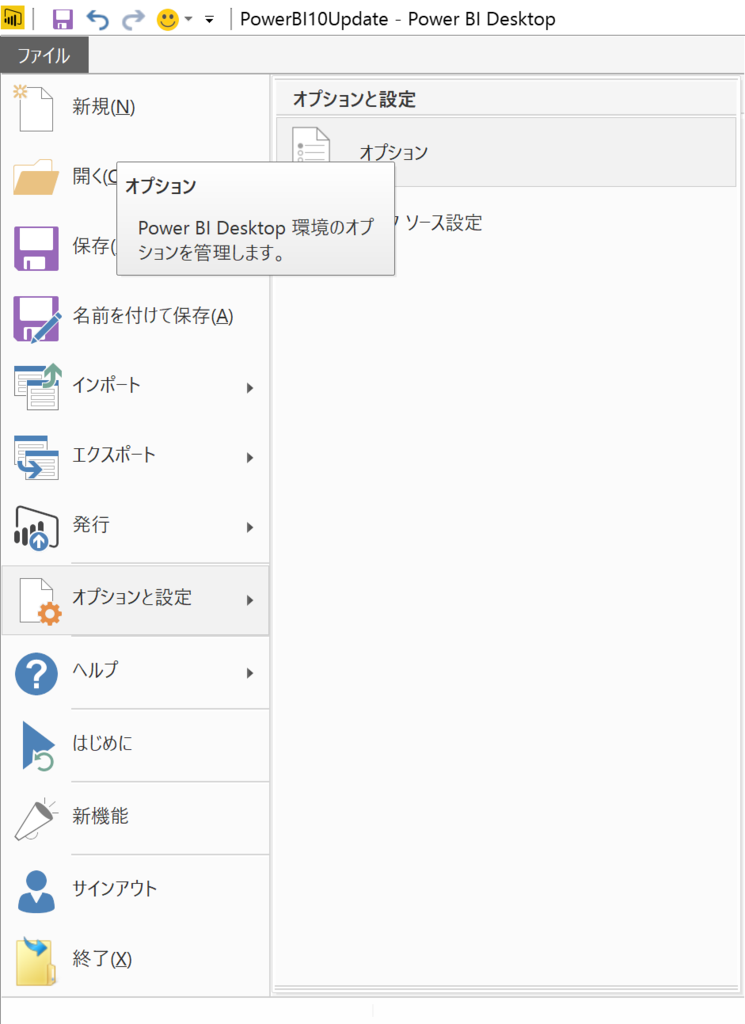Select the インポート menu item
Screen dimensions: 745x1024
[x=135, y=386]
